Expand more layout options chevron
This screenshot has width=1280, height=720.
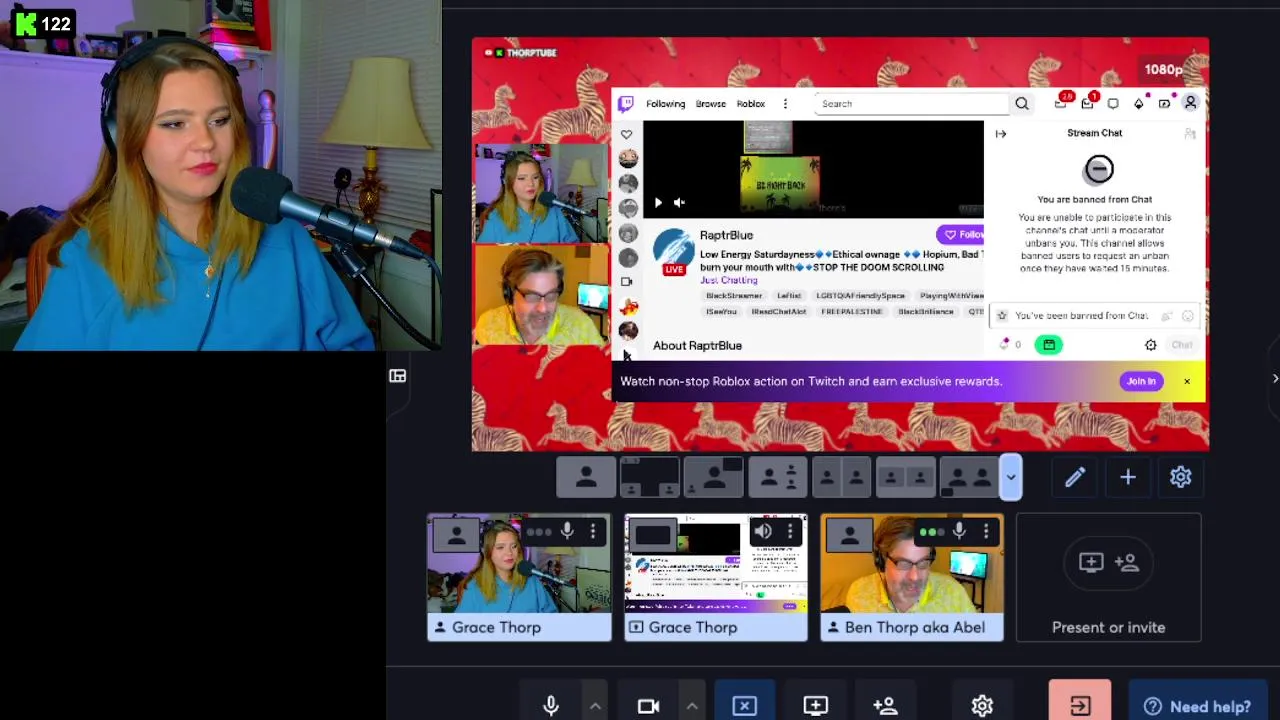(1011, 477)
